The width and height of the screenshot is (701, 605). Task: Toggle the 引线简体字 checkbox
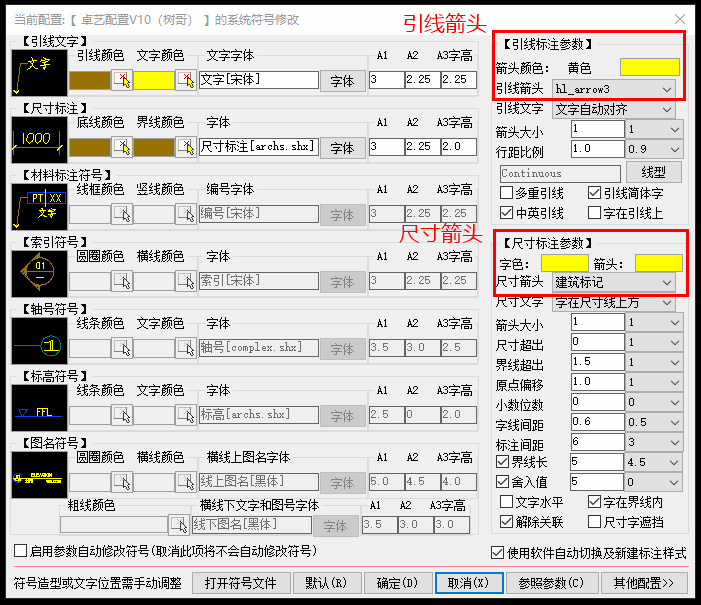click(595, 193)
